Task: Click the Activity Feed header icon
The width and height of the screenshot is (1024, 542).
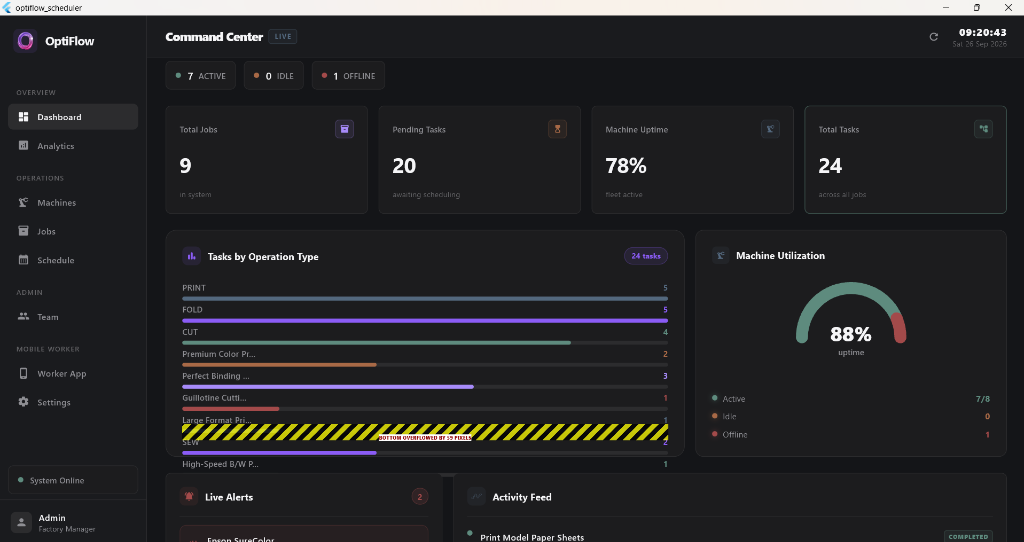Action: click(x=477, y=497)
